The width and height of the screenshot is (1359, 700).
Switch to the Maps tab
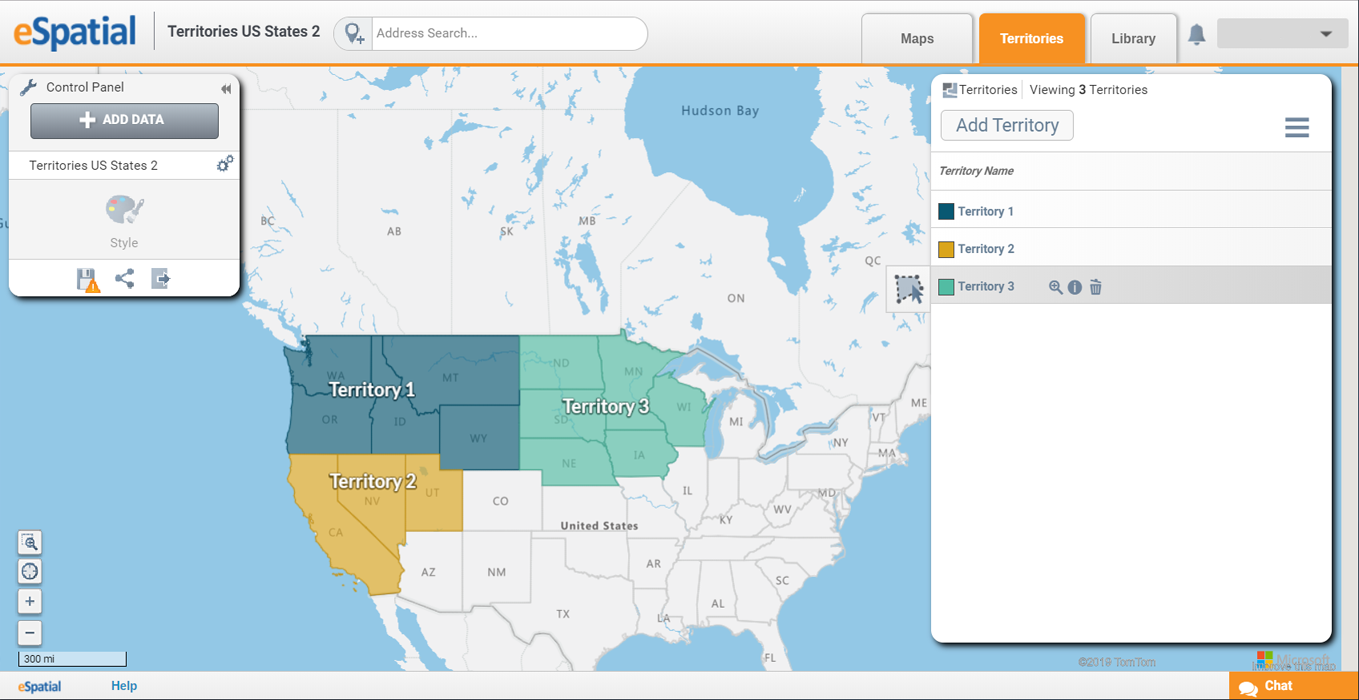917,39
